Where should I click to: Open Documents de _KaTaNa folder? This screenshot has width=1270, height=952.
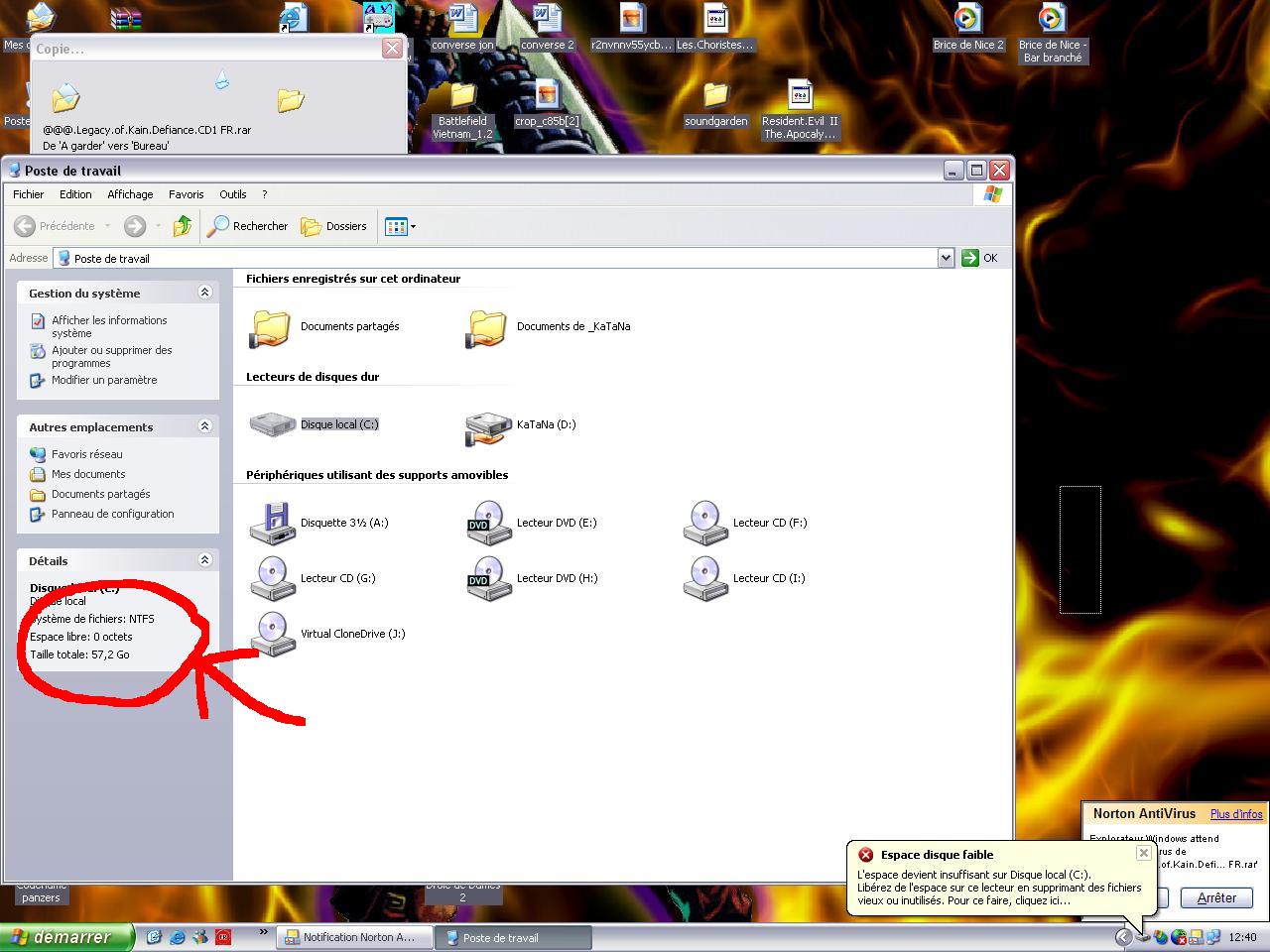[486, 327]
